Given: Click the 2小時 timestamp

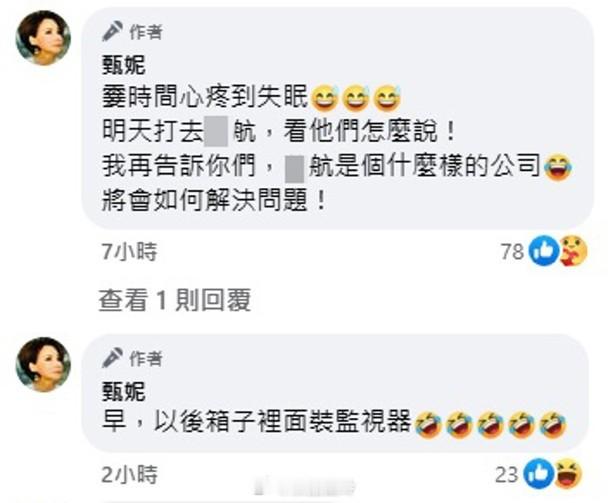Looking at the screenshot, I should [x=130, y=474].
